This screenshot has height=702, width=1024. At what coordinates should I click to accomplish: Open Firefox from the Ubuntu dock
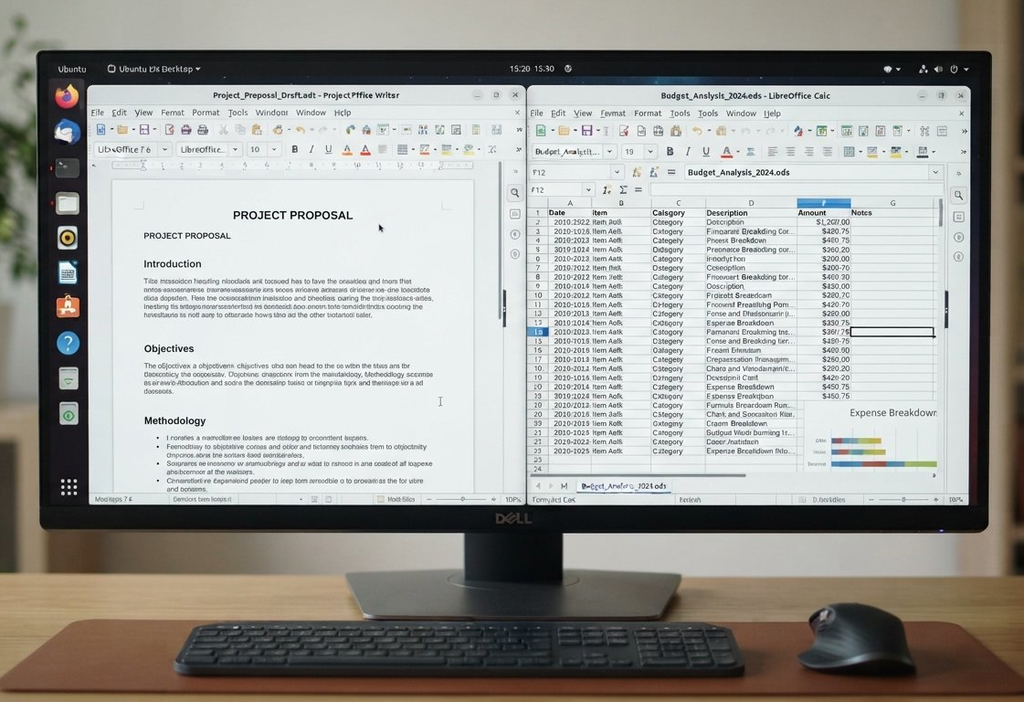[x=67, y=97]
